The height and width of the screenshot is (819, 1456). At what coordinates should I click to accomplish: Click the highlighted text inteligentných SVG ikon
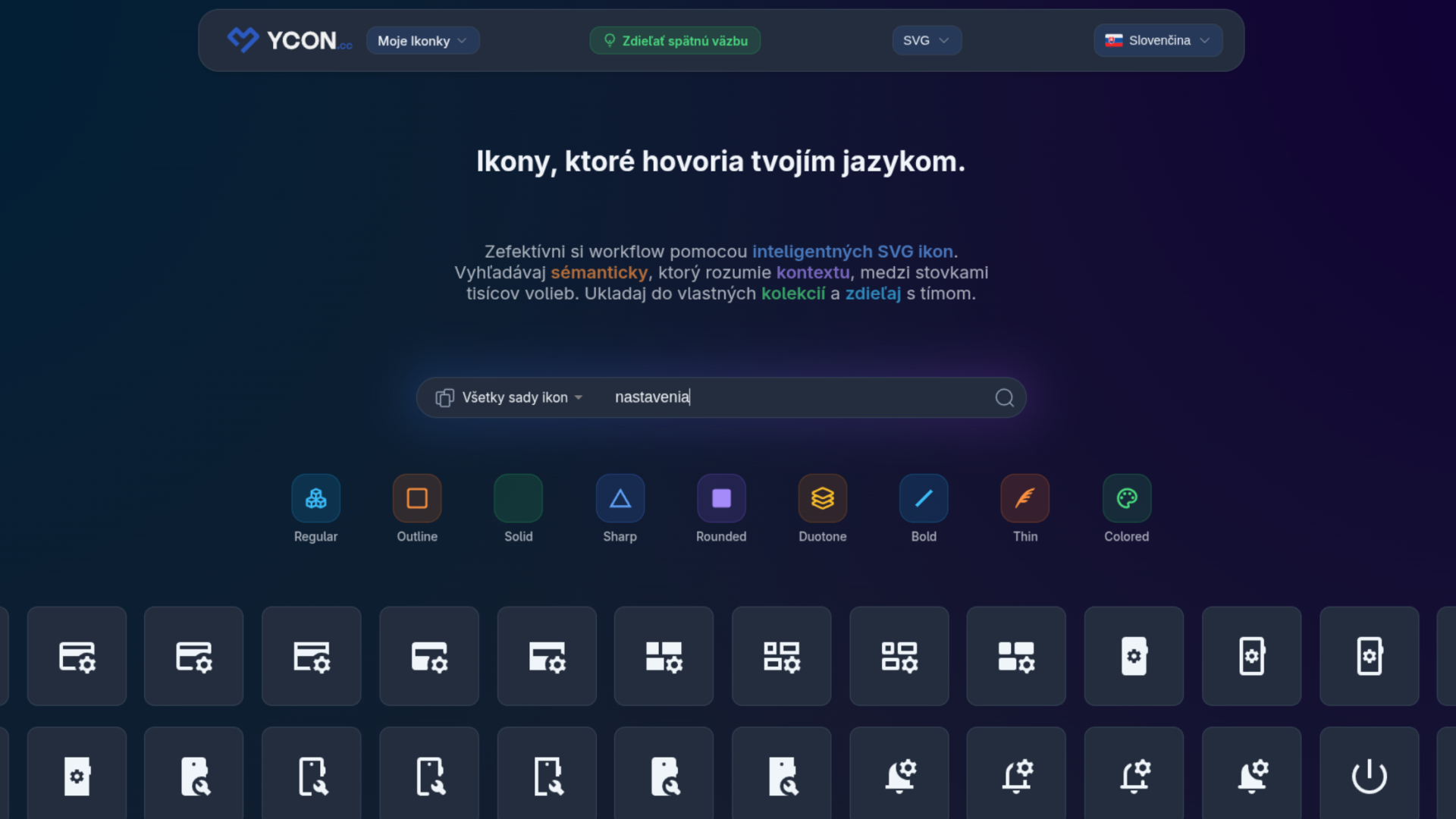[x=852, y=252]
